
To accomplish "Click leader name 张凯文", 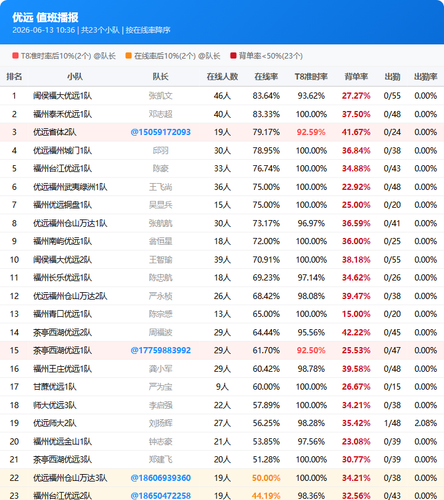I will [x=160, y=96].
